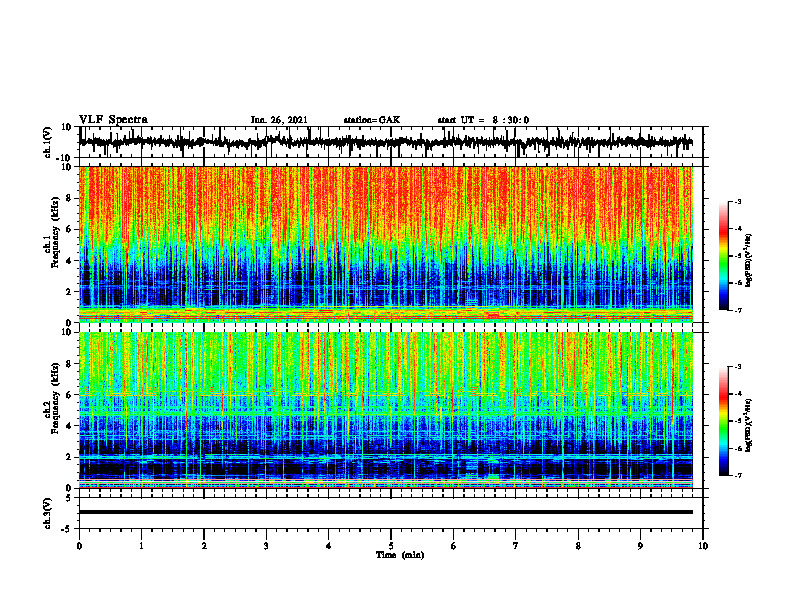
Task: Click the ch.2 colorbar log(PSD) unit label
Action: (x=749, y=425)
